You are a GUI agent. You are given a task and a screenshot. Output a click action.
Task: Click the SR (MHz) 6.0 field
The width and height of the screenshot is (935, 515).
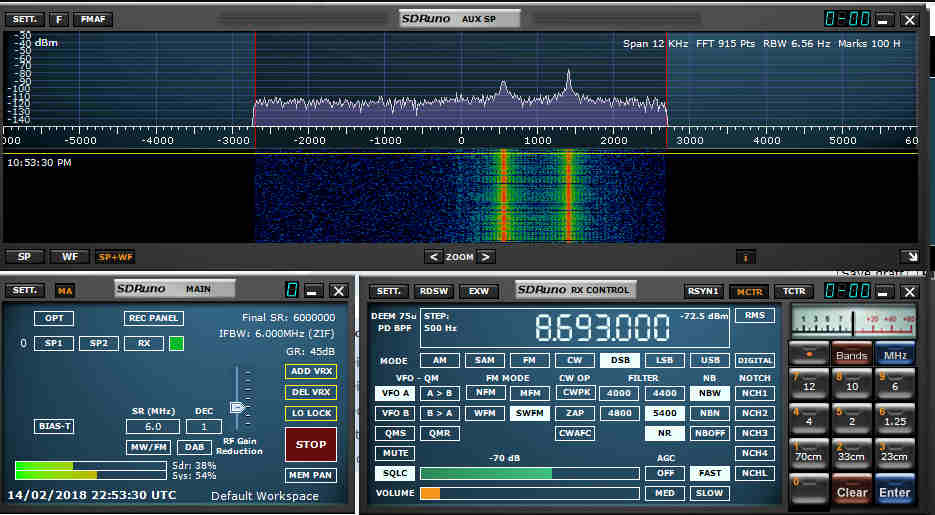153,426
